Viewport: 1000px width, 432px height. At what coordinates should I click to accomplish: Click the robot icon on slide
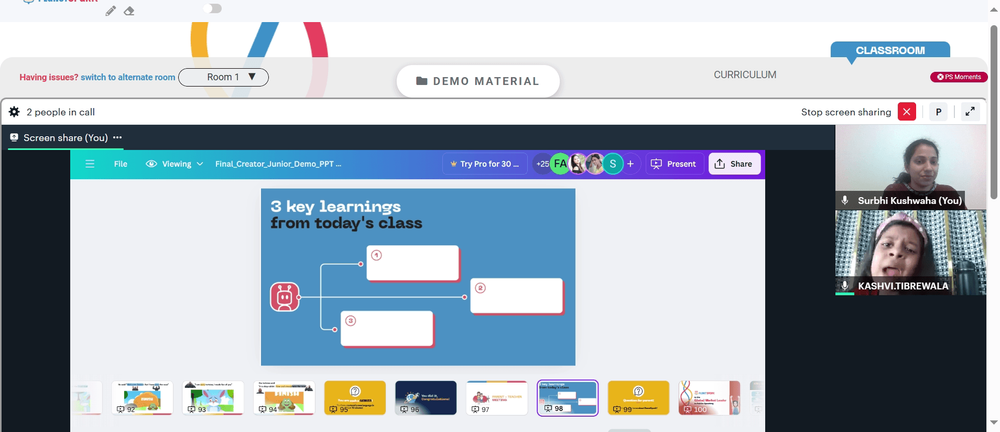click(x=284, y=297)
